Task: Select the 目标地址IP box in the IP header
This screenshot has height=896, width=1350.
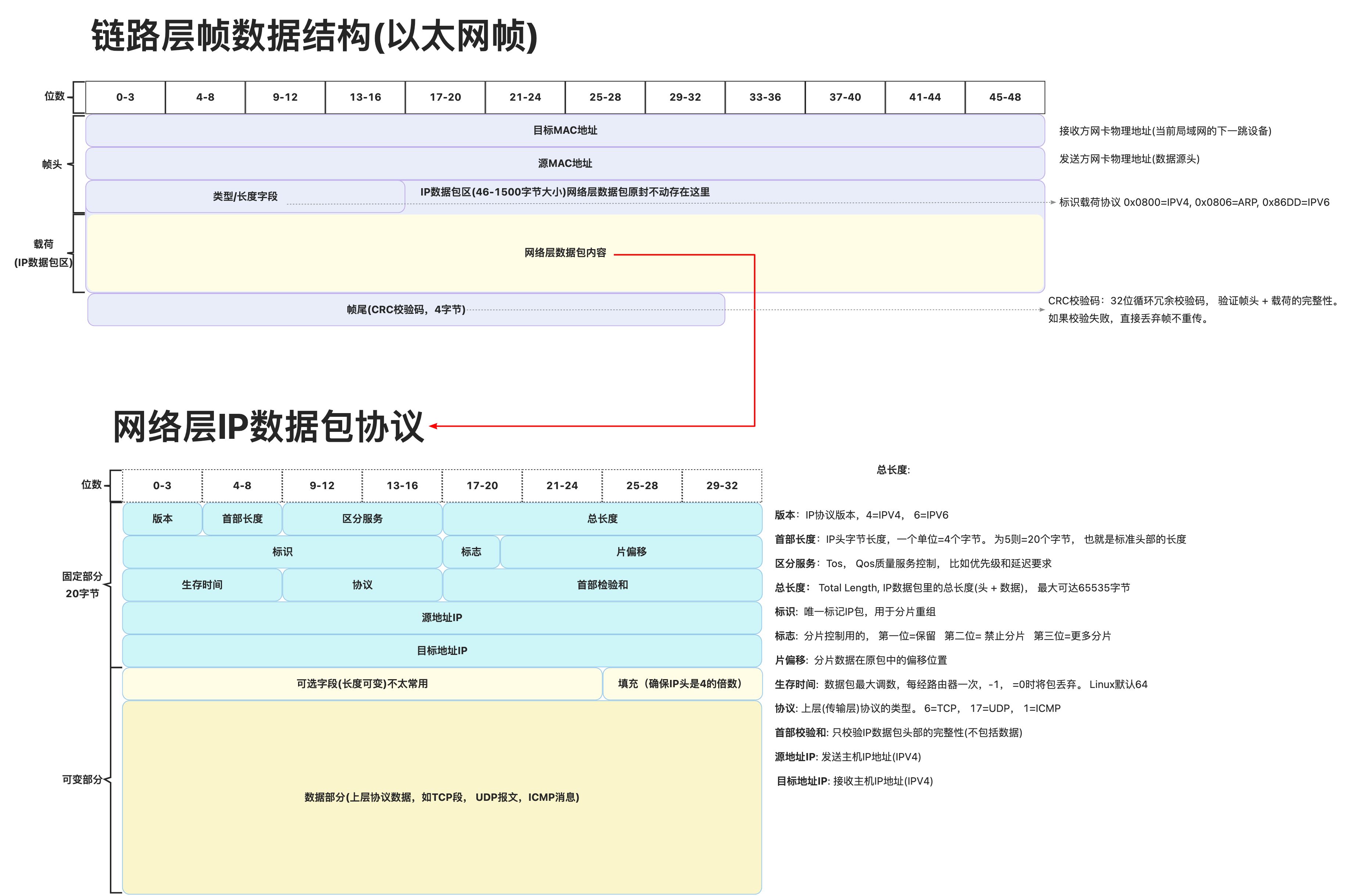Action: pos(442,651)
